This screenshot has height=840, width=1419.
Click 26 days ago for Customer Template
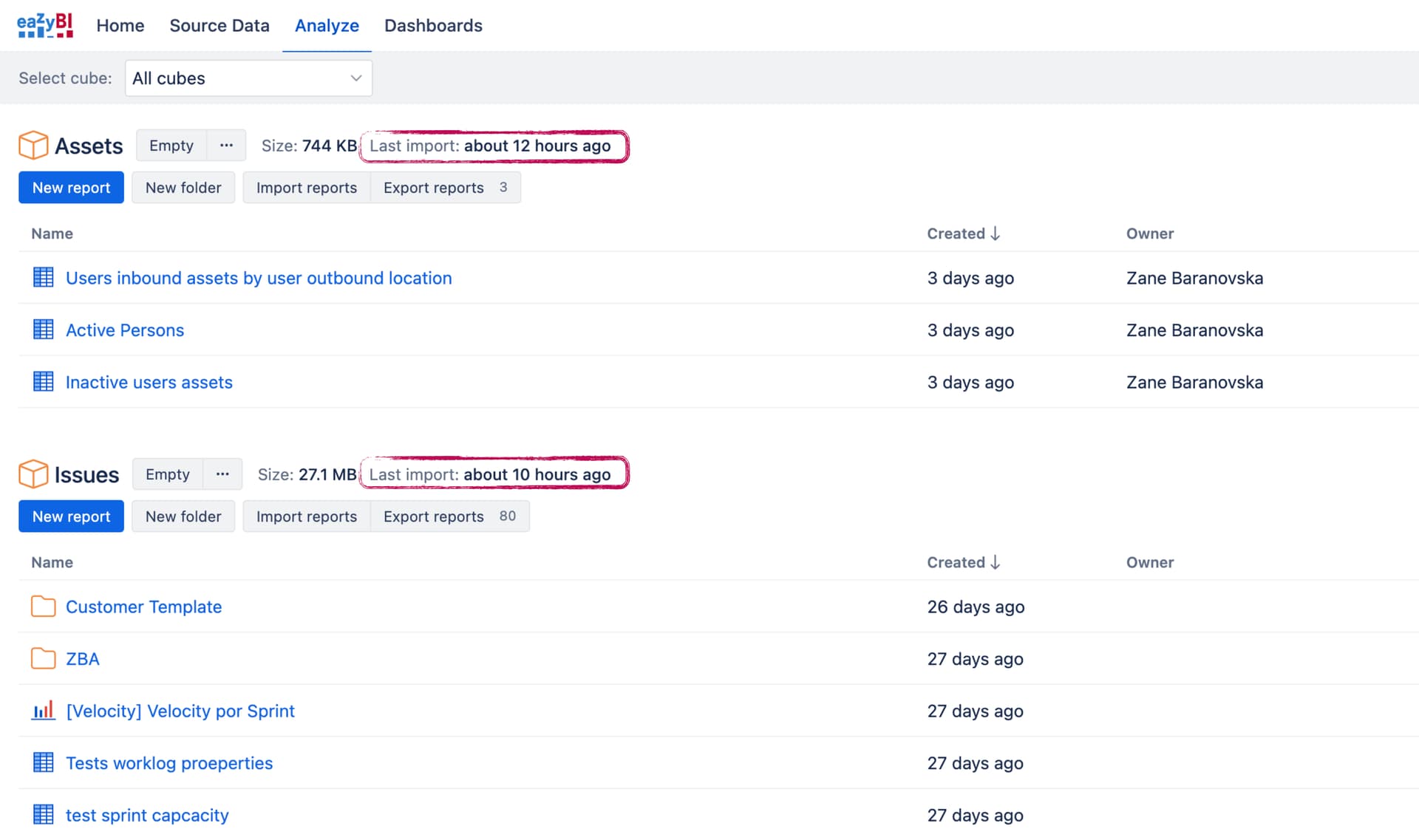pos(976,607)
